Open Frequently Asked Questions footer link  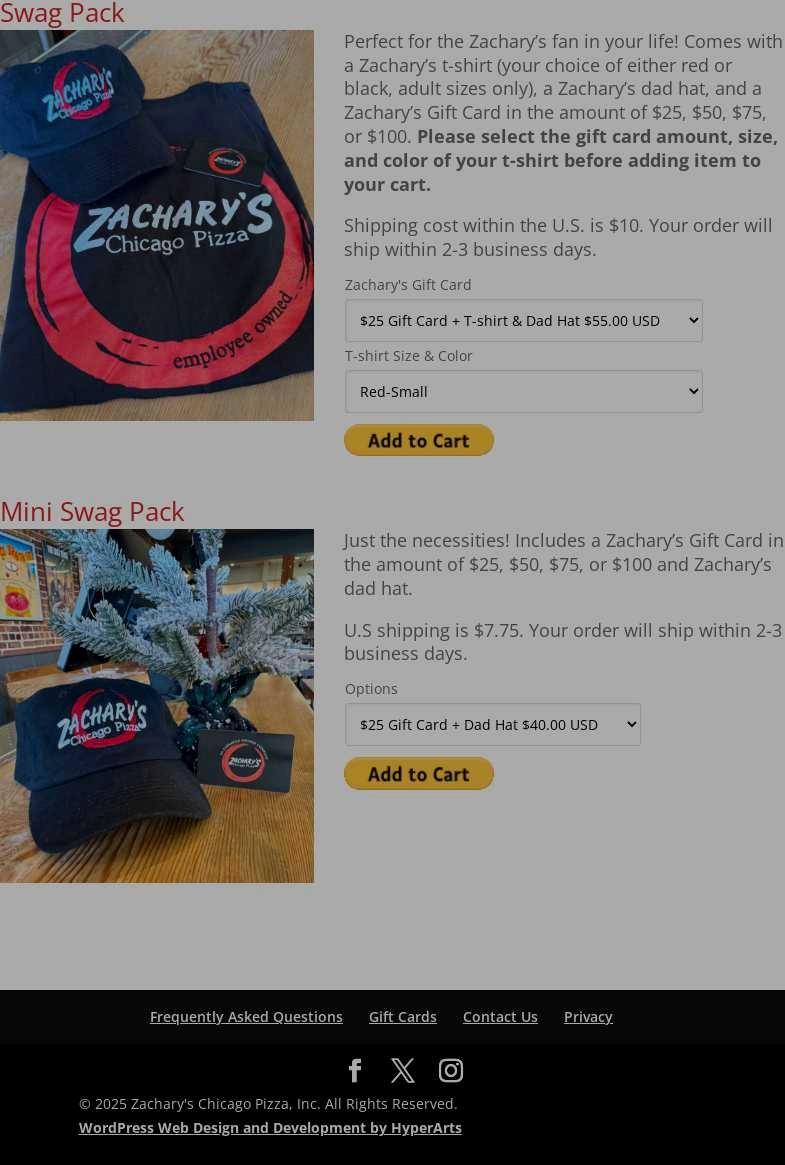246,1016
